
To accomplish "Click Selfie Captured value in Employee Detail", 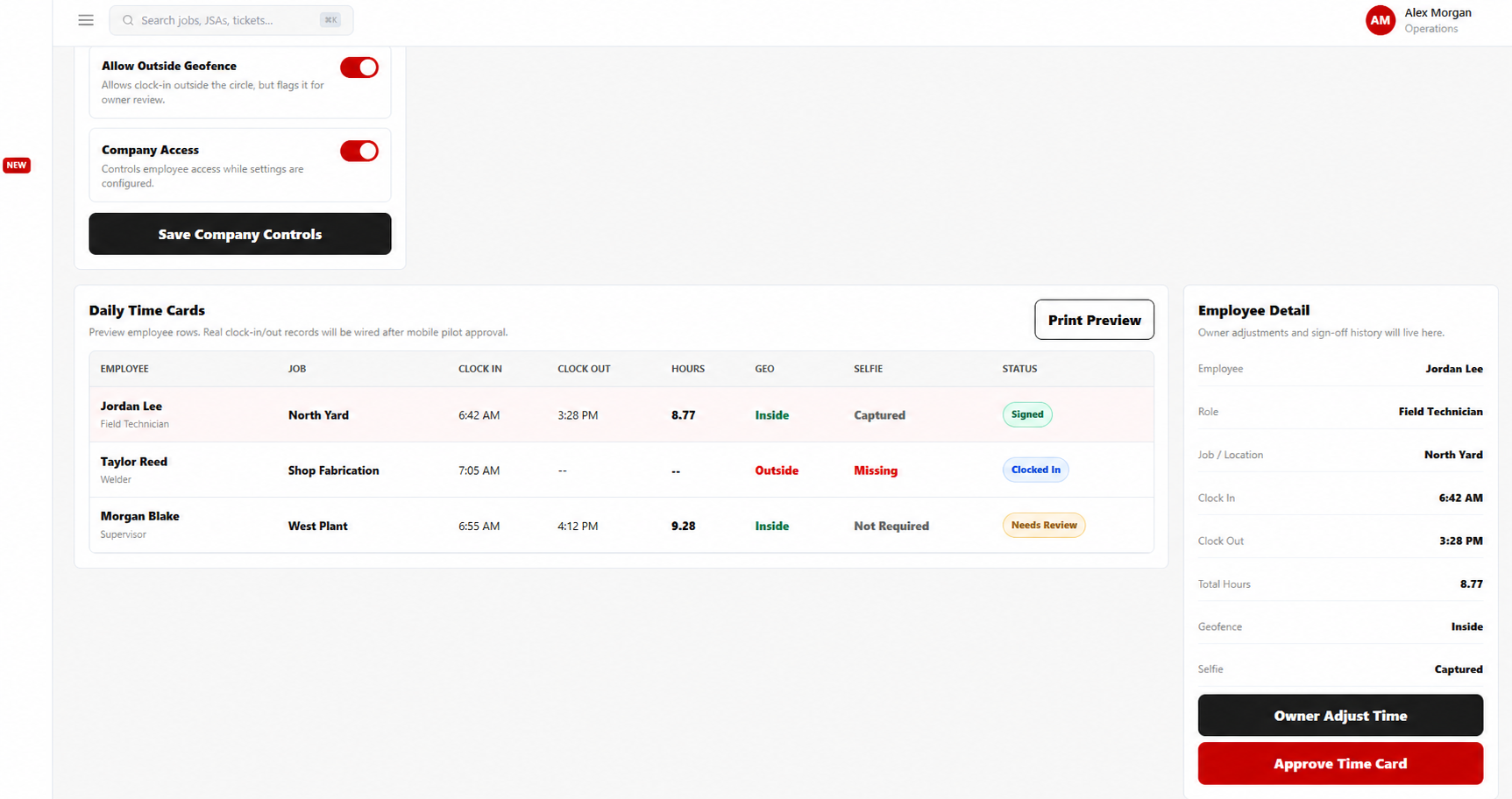I will (1459, 669).
